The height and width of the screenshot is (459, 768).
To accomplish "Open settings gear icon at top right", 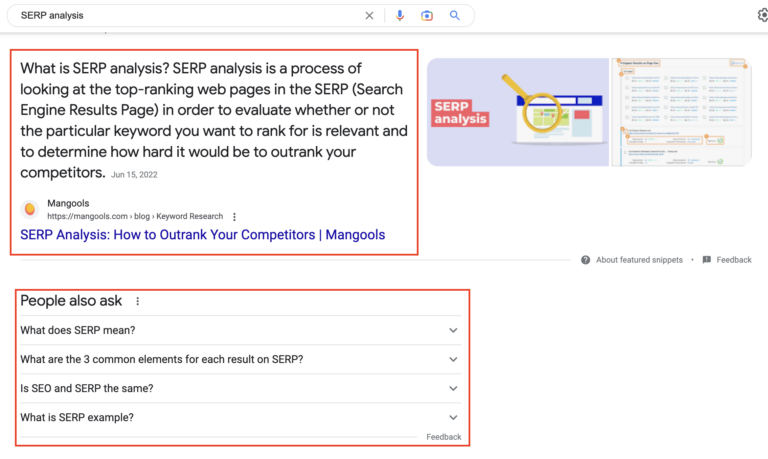I will tap(763, 16).
